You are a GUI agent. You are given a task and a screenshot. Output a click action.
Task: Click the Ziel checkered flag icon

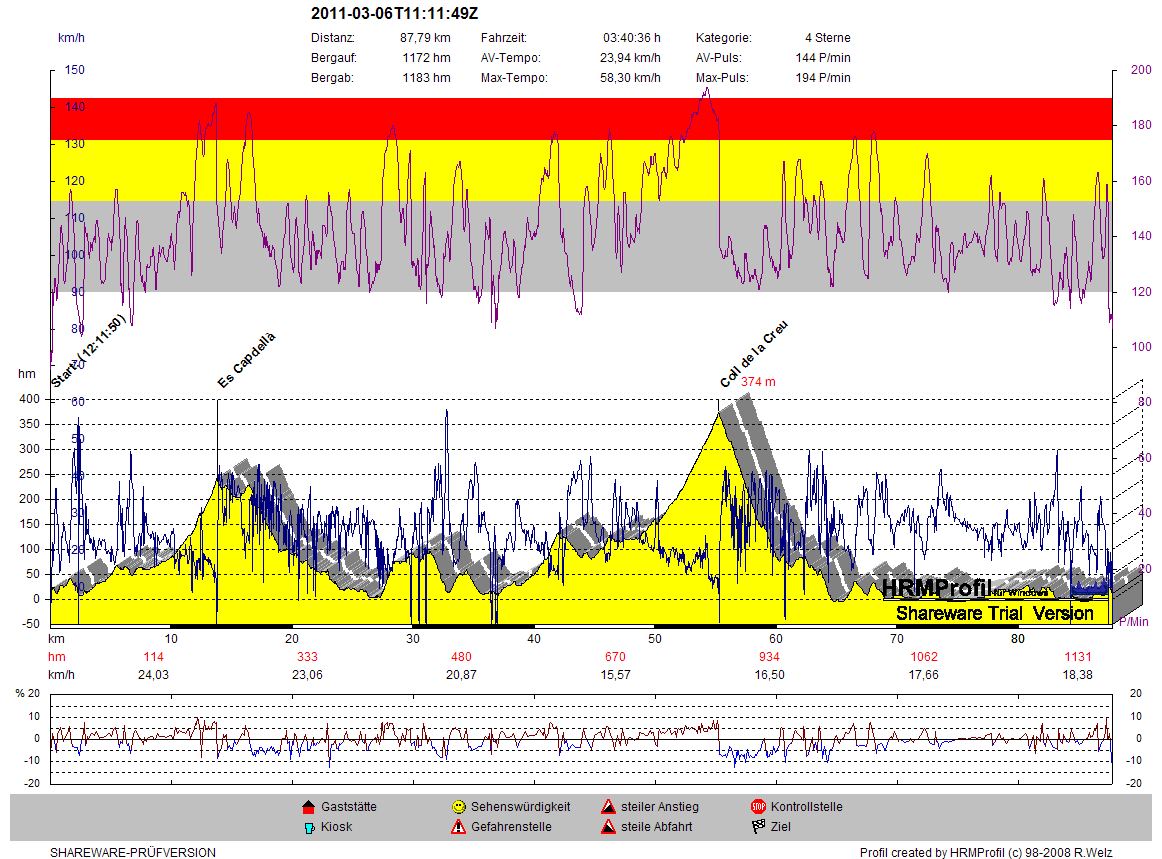[x=758, y=827]
